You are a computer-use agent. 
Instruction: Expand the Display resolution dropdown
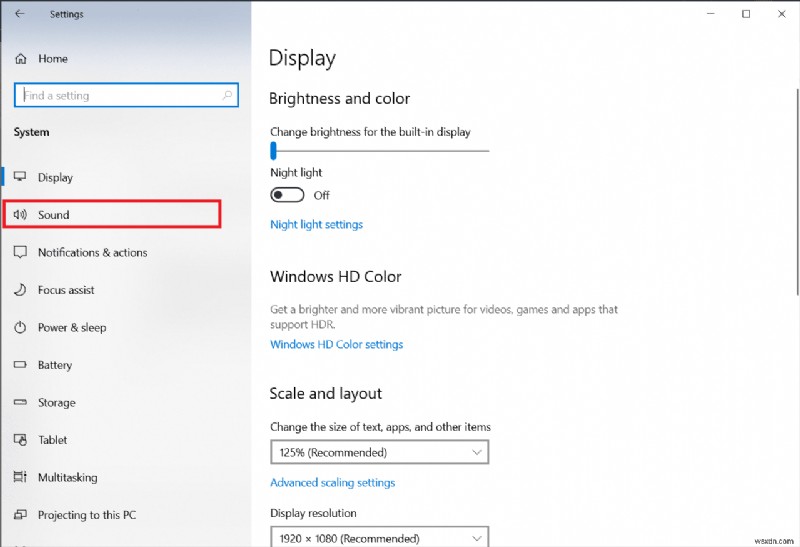(379, 537)
